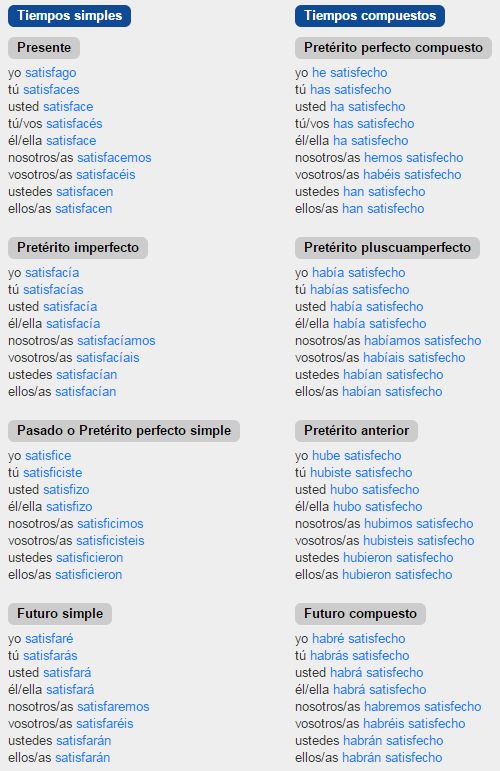
Task: Select the Presente tense label
Action: click(44, 48)
